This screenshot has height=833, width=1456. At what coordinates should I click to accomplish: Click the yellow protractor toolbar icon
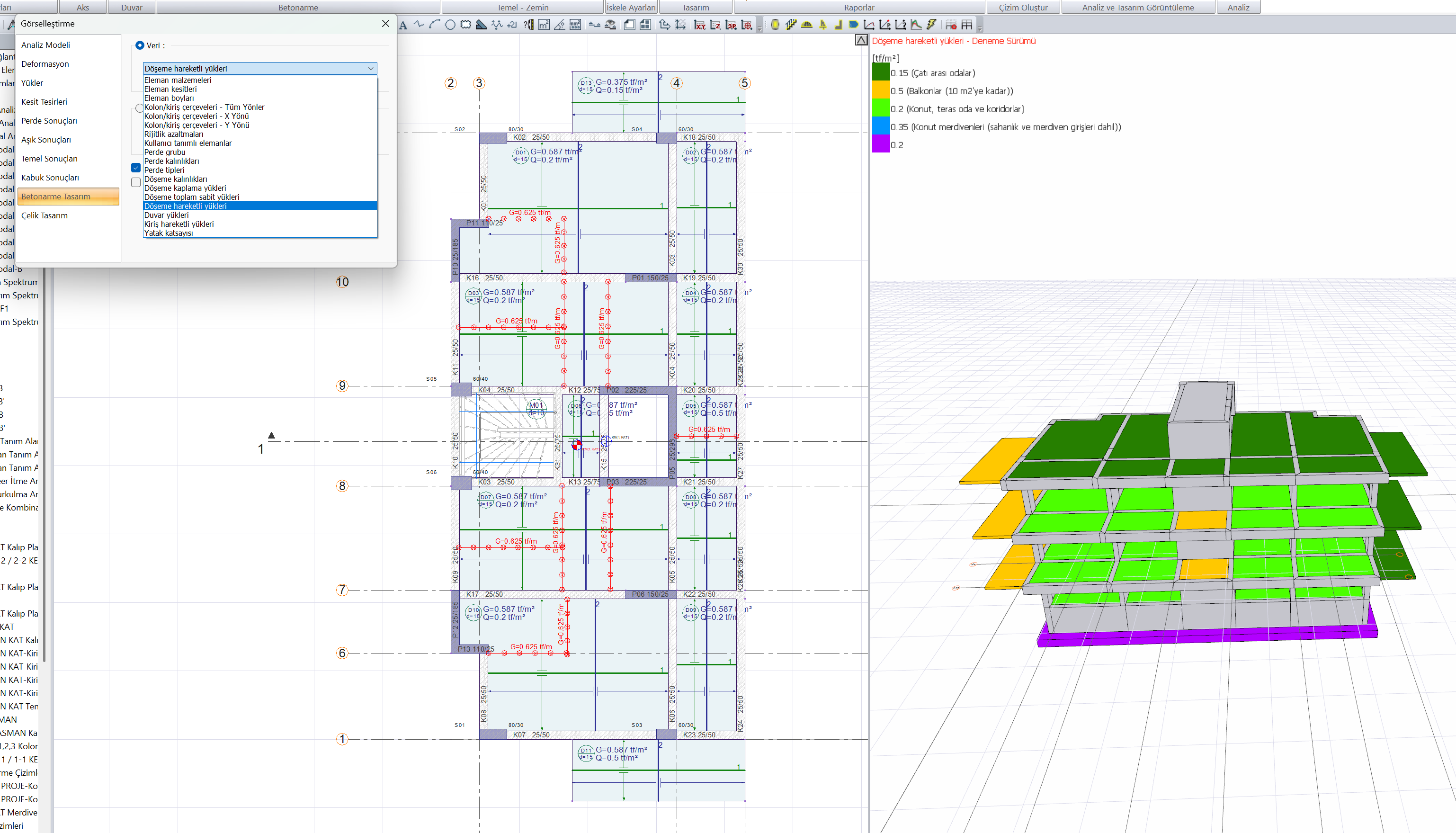pyautogui.click(x=807, y=25)
